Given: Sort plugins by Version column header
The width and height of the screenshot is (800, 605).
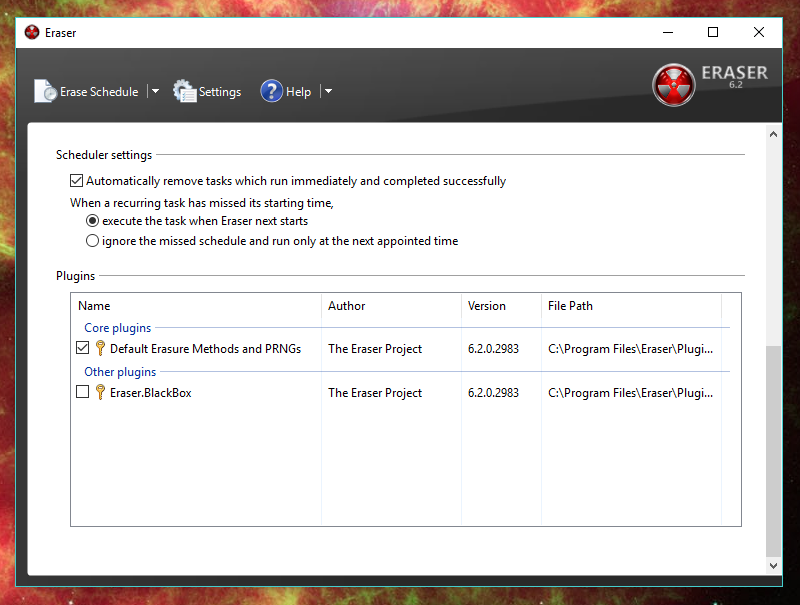Looking at the screenshot, I should pos(501,306).
